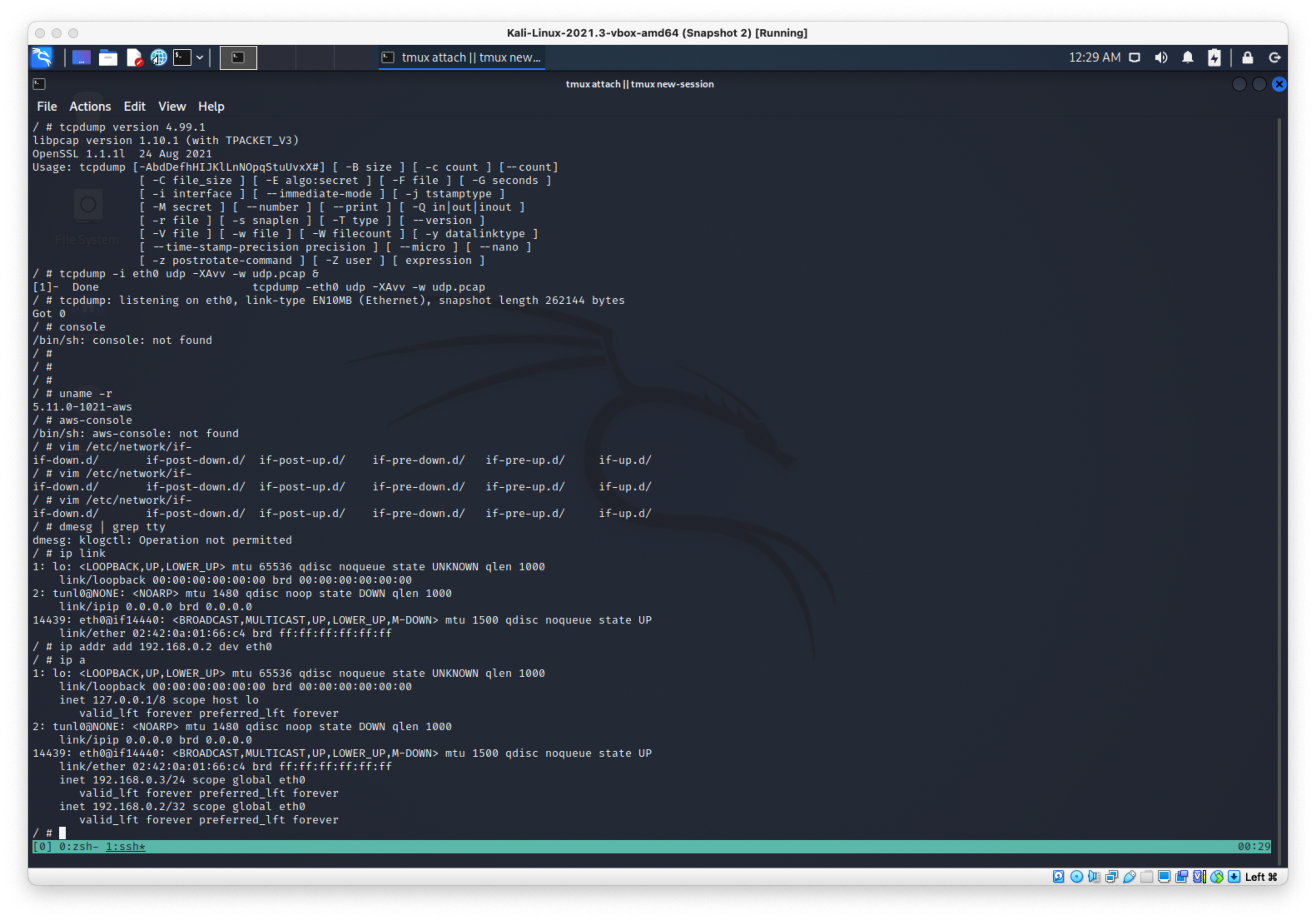The width and height of the screenshot is (1316, 920).
Task: Open the terminal emulator launcher icon
Action: [182, 57]
